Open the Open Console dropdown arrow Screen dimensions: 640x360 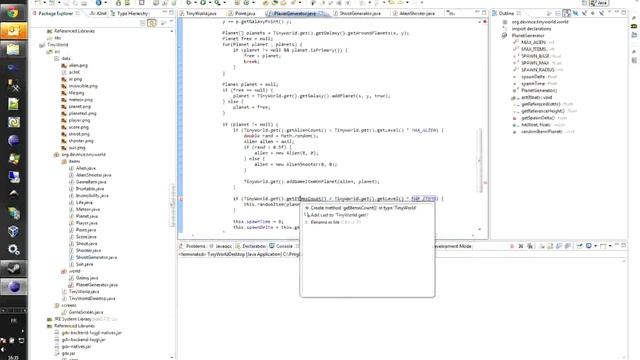pyautogui.click(x=610, y=246)
